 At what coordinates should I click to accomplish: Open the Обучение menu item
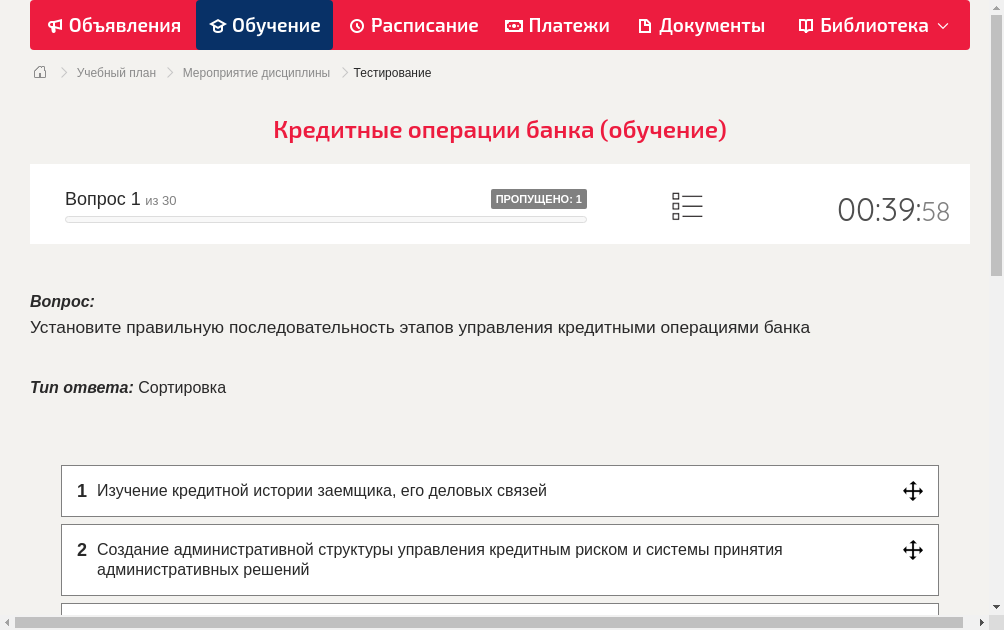point(264,25)
